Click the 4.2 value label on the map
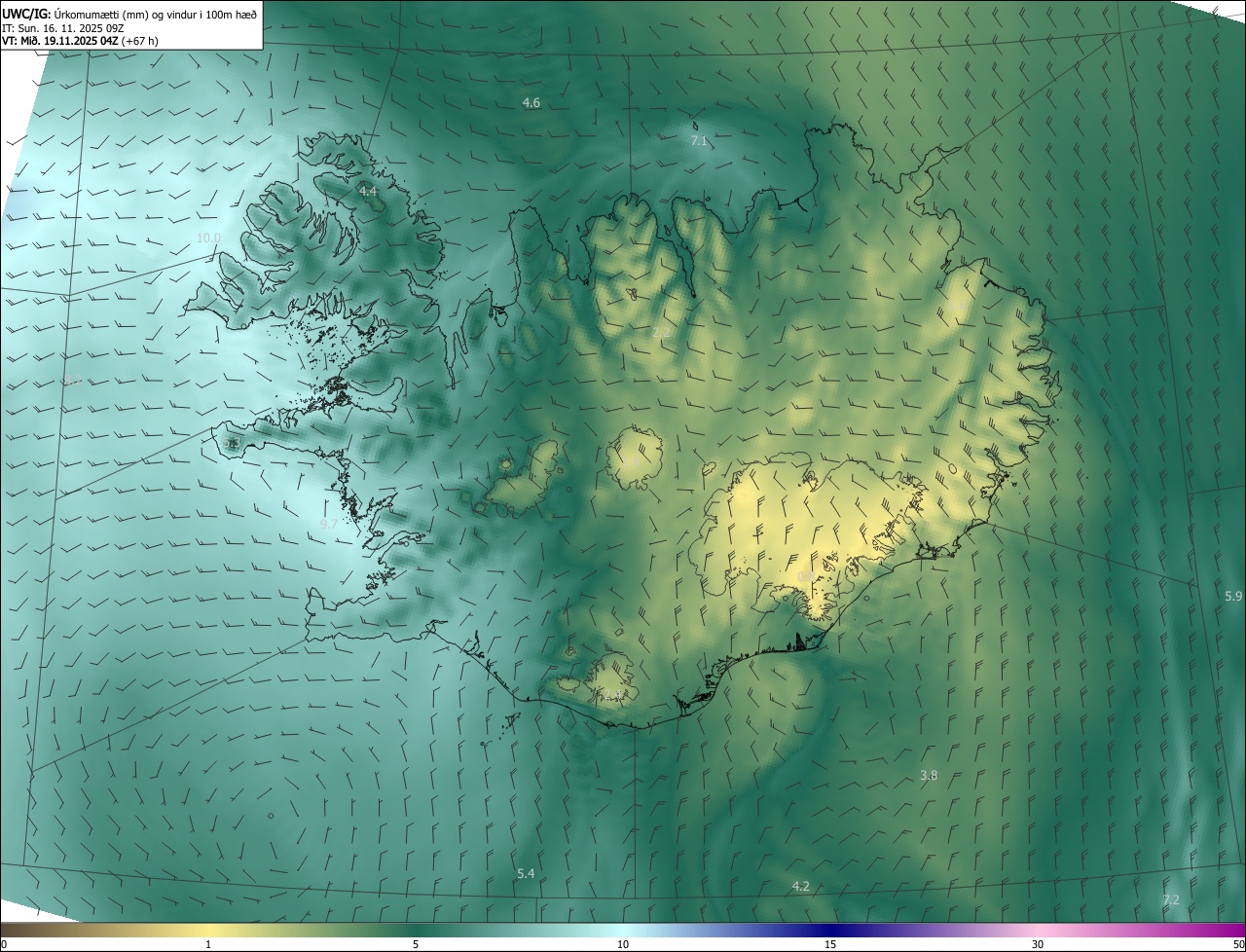1246x952 pixels. pyautogui.click(x=801, y=886)
